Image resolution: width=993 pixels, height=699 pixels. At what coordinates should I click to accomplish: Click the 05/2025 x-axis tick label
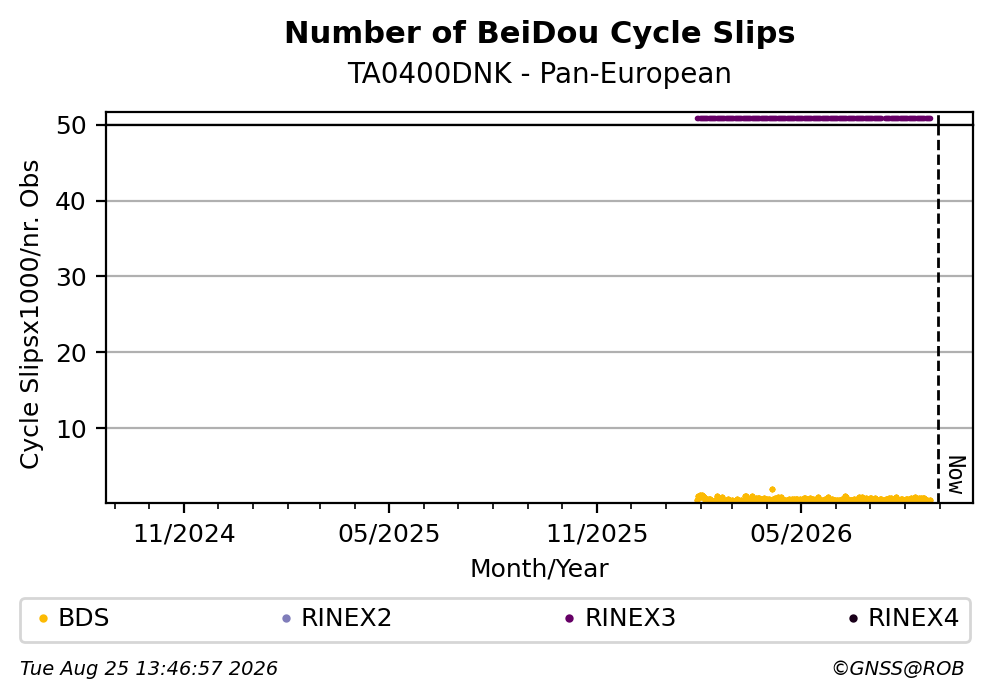[389, 534]
